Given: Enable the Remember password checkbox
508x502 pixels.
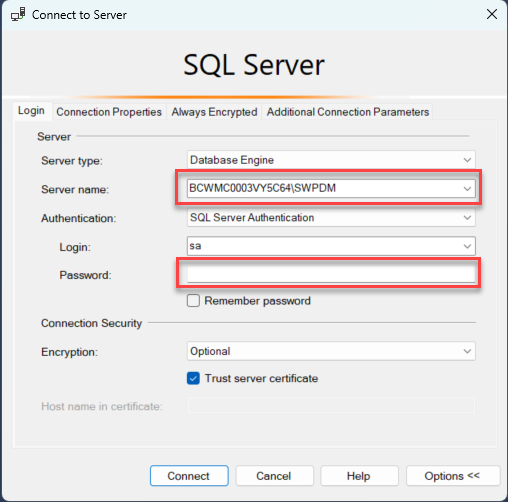Looking at the screenshot, I should [193, 300].
